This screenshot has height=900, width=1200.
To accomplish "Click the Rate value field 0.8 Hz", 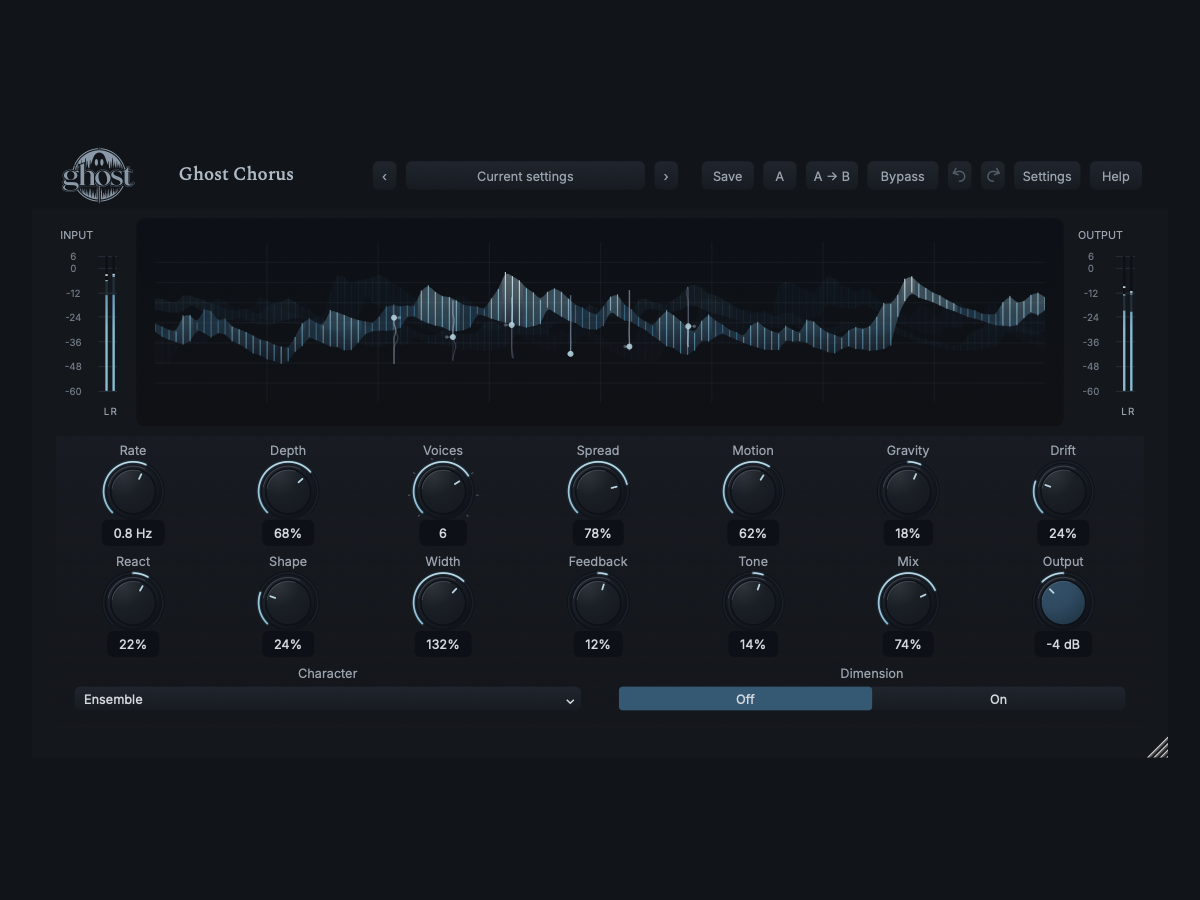I will [x=132, y=533].
